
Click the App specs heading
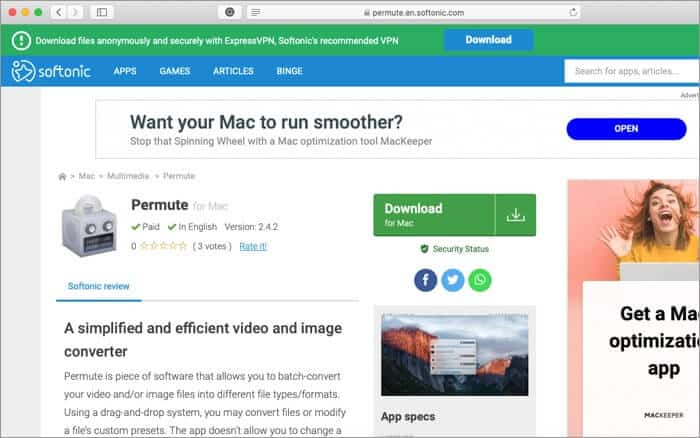[x=408, y=417]
